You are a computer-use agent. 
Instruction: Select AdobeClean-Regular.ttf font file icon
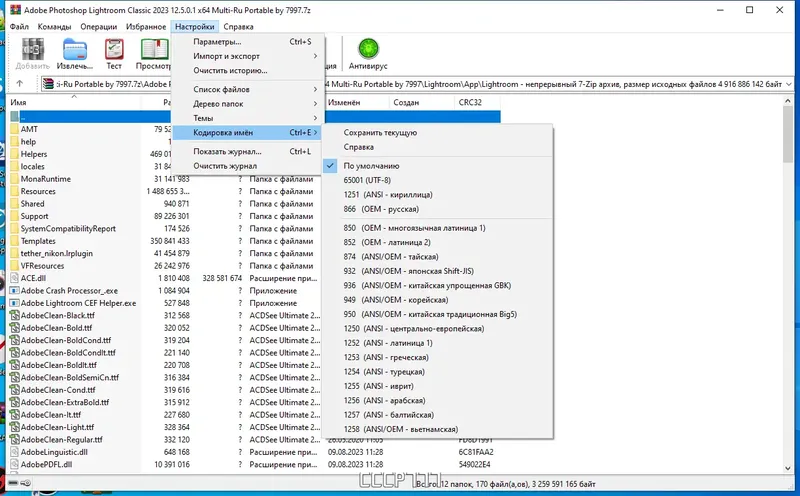[x=14, y=439]
